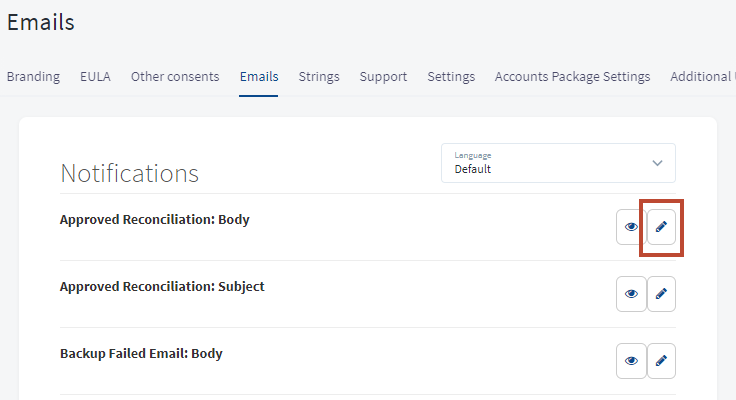Open the Language dropdown
The width and height of the screenshot is (736, 400).
[x=559, y=163]
